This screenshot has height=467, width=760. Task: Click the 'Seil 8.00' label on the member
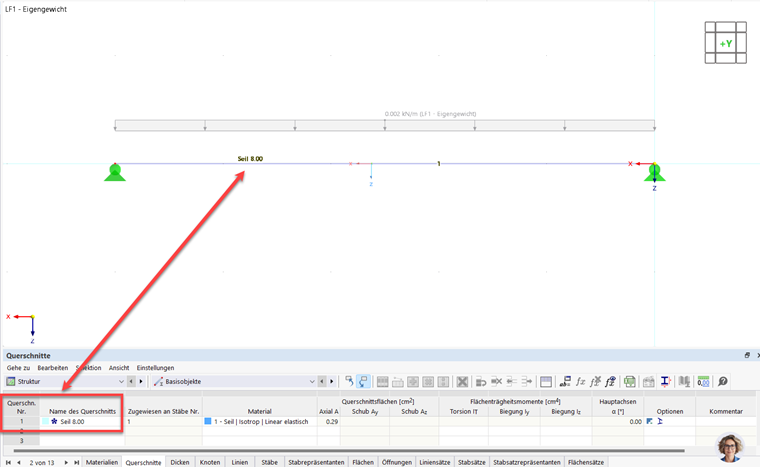[250, 159]
